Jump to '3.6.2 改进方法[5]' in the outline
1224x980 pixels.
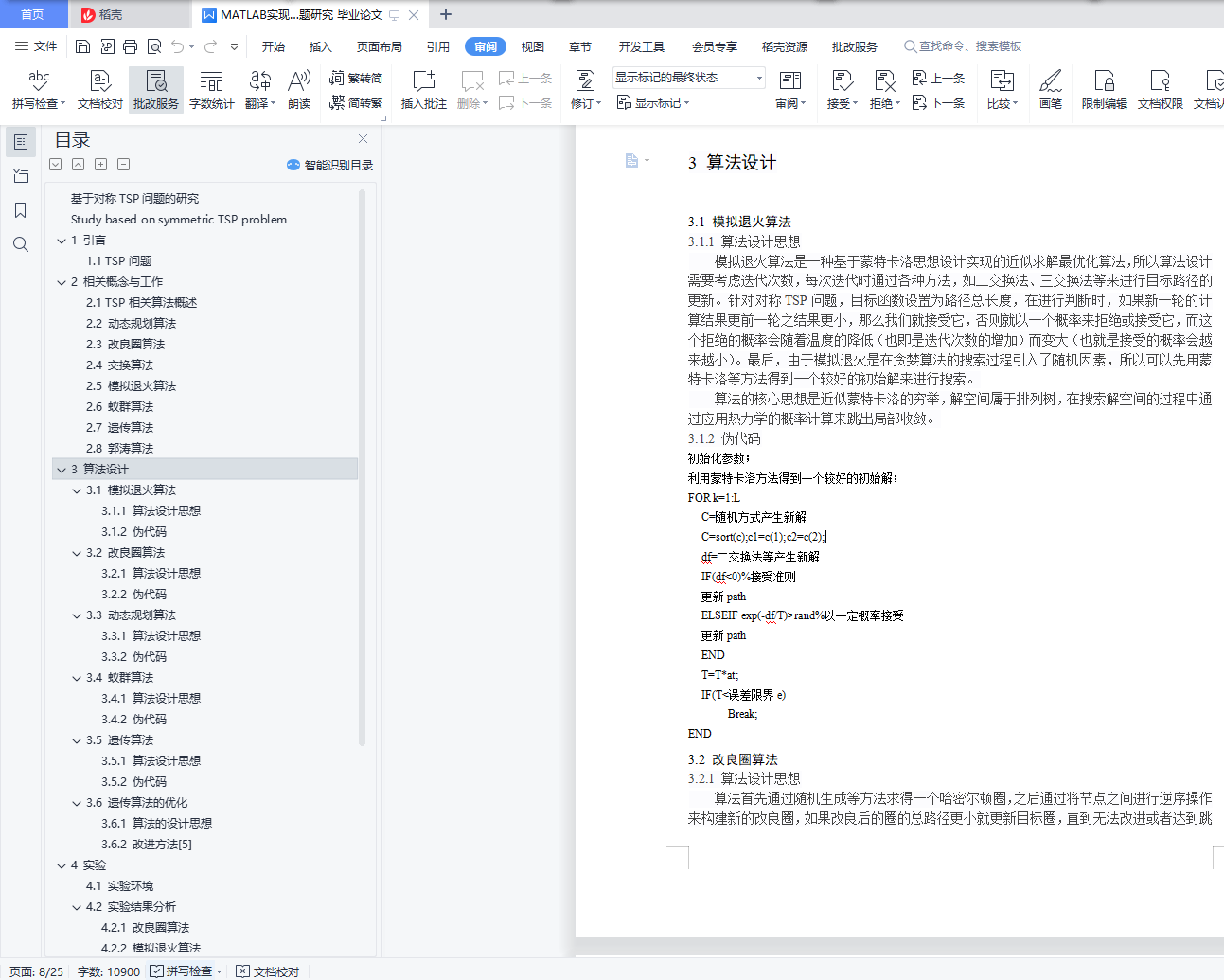(x=147, y=845)
